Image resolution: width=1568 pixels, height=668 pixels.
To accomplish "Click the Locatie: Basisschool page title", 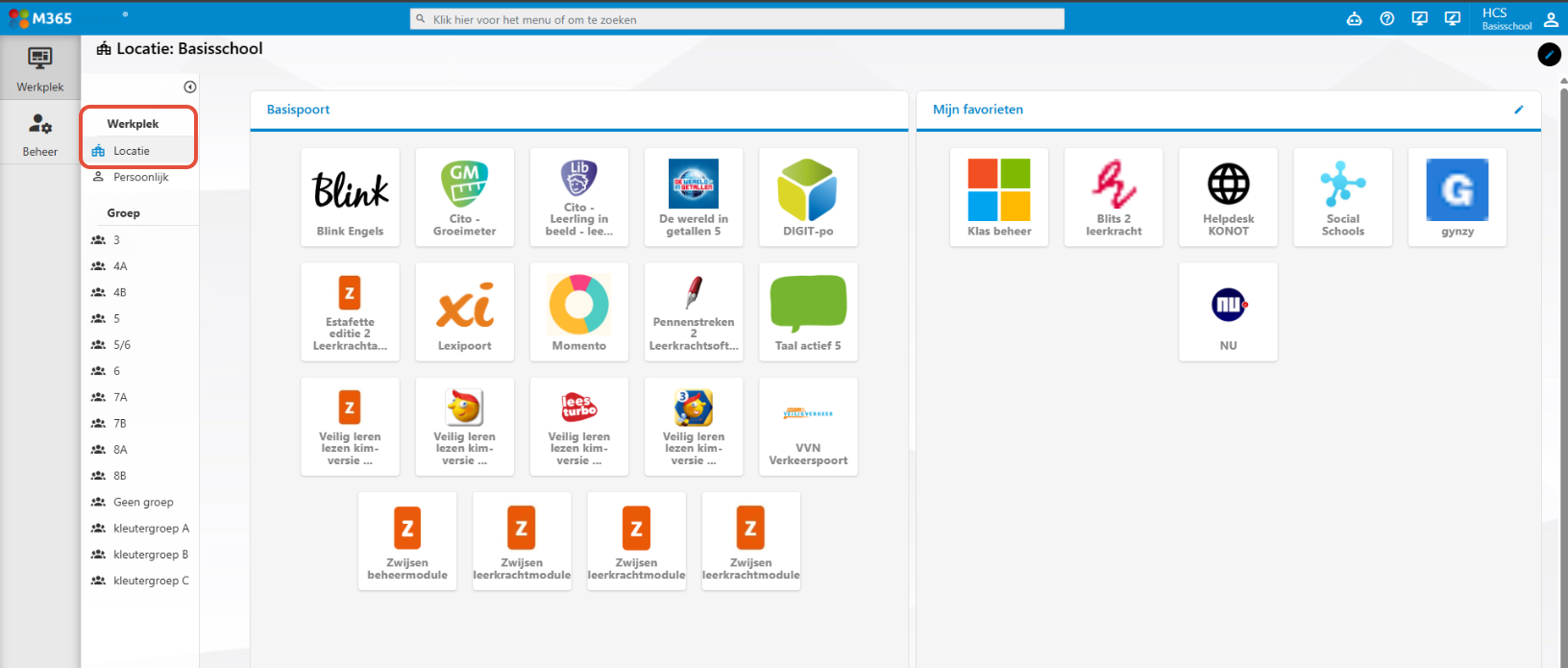I will 180,49.
